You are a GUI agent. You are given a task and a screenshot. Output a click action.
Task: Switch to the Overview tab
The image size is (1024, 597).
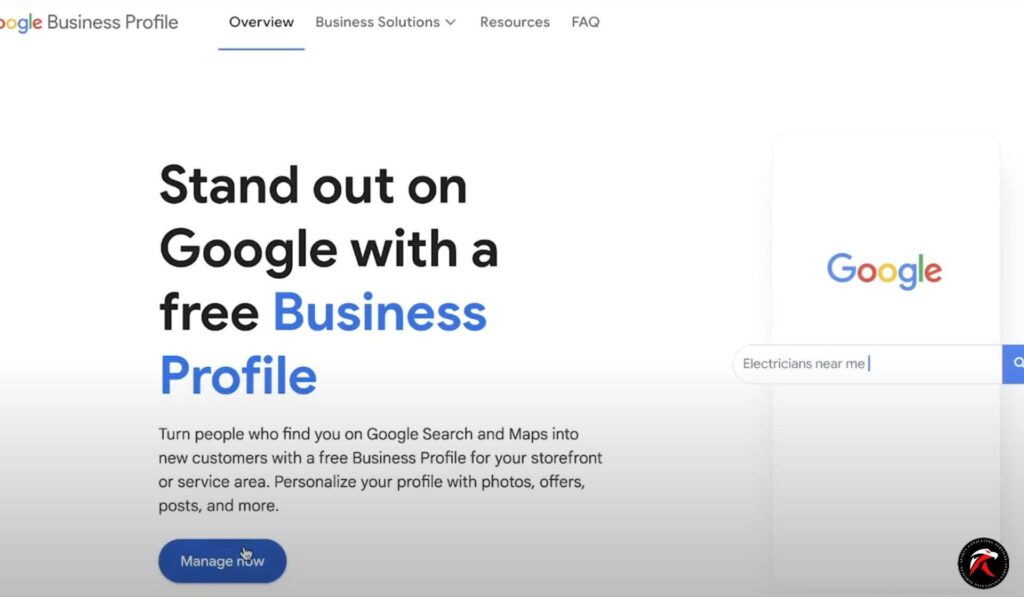[261, 22]
